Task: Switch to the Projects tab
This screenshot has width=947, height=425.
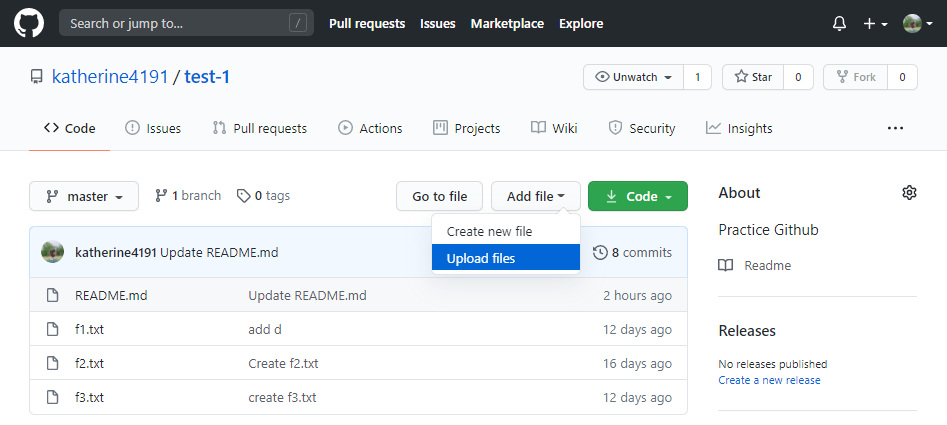Action: tap(467, 128)
